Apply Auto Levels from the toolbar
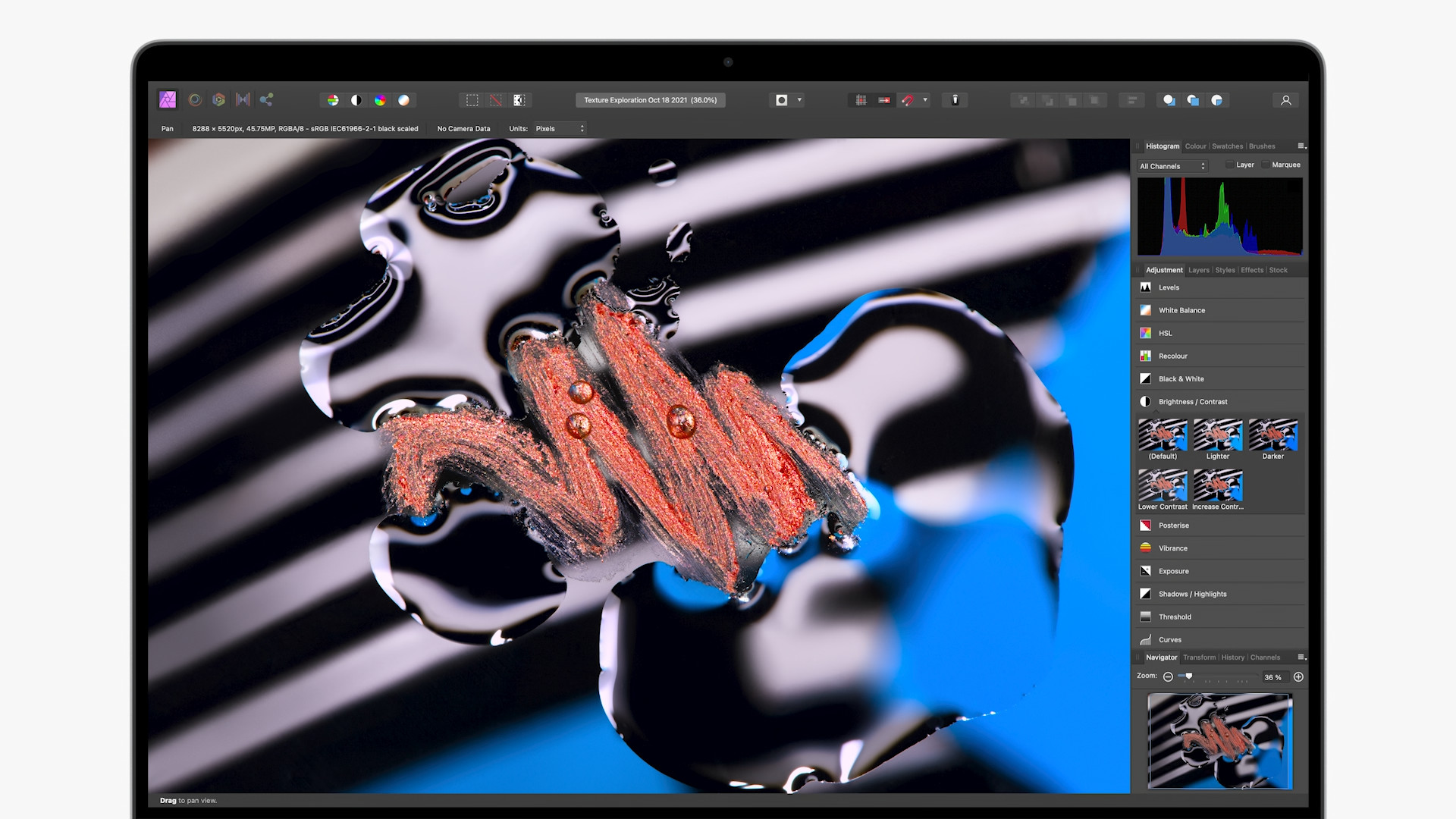This screenshot has width=1456, height=819. pos(332,100)
